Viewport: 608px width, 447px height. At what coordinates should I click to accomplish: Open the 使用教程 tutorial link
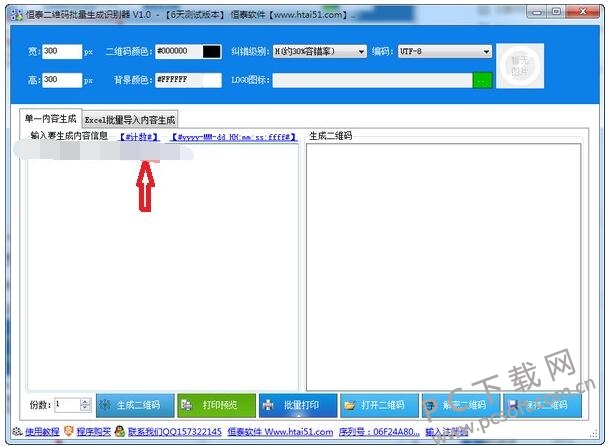42,431
